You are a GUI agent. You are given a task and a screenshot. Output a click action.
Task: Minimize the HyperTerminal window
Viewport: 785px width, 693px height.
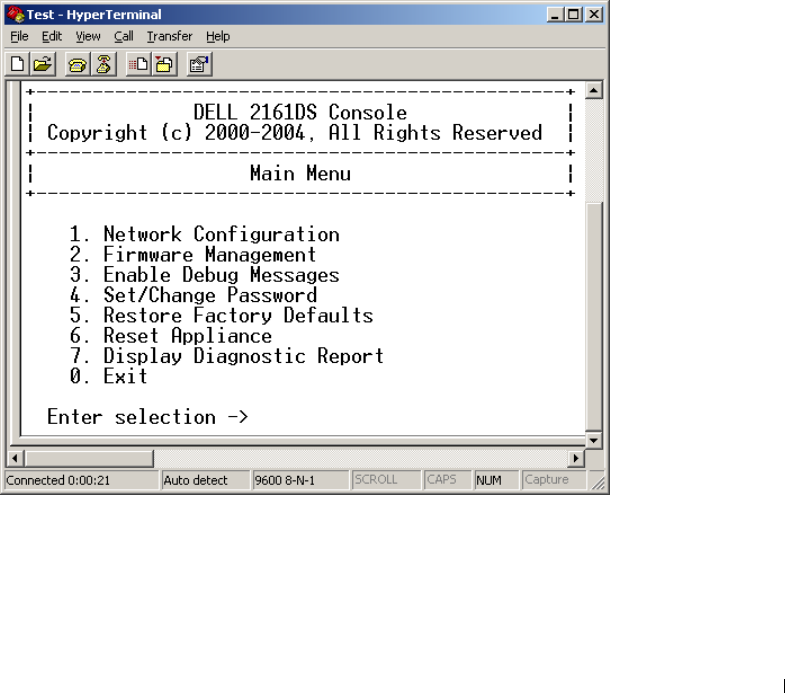point(555,15)
